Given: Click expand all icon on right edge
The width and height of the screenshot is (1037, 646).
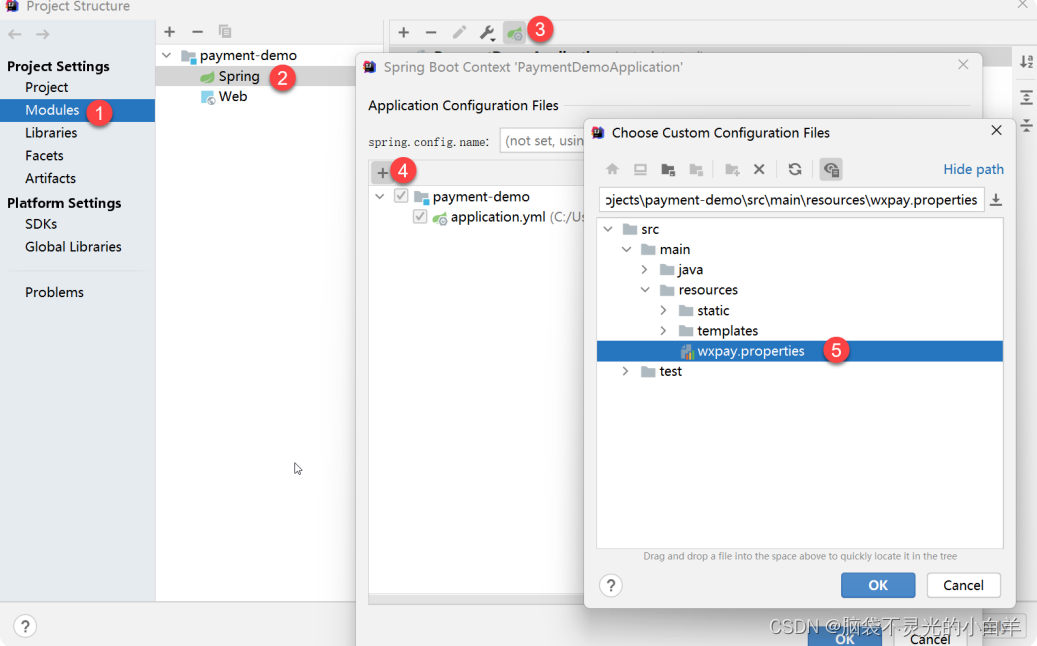Looking at the screenshot, I should pyautogui.click(x=1026, y=97).
